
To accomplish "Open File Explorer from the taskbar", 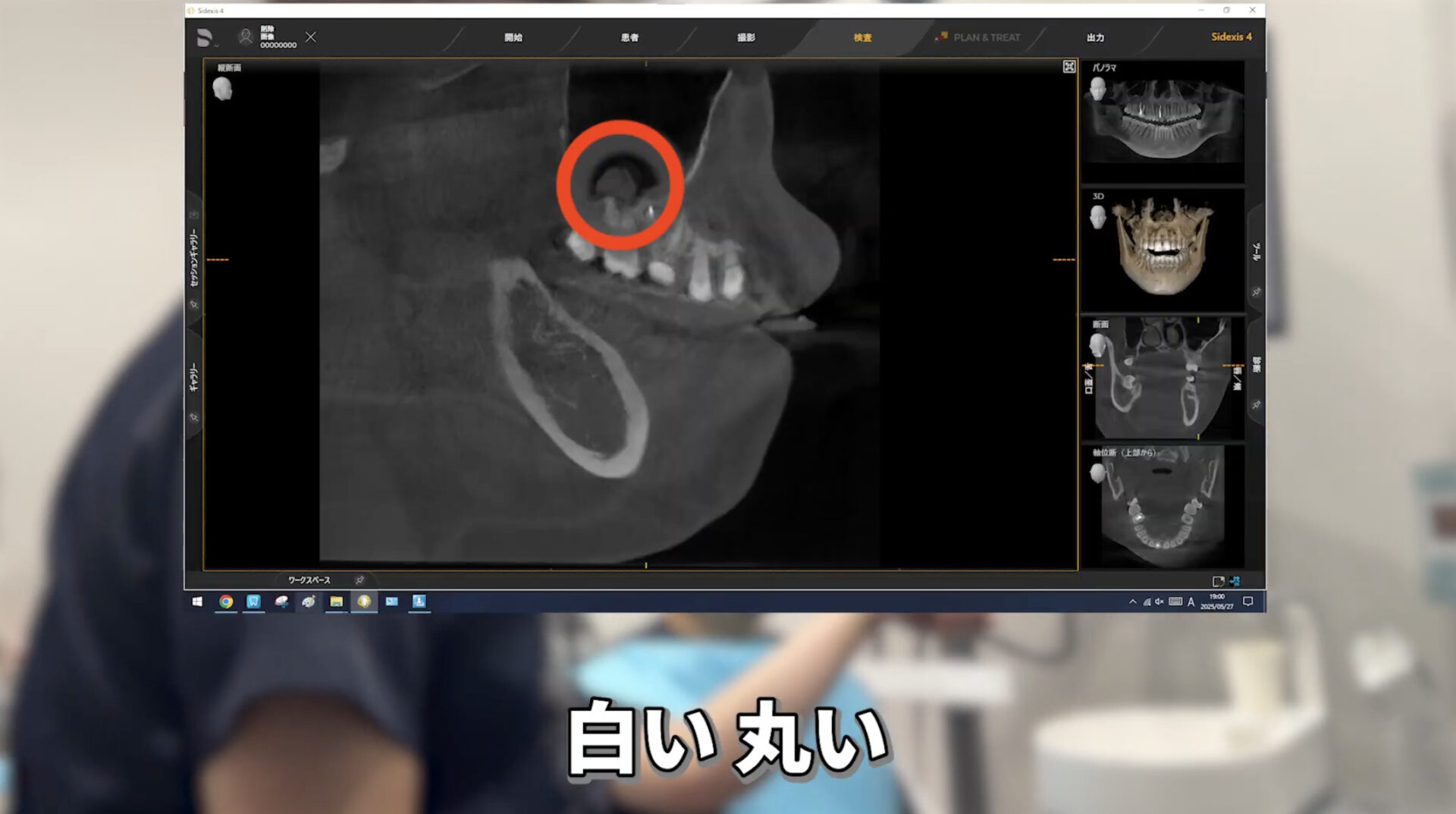I will click(x=336, y=602).
